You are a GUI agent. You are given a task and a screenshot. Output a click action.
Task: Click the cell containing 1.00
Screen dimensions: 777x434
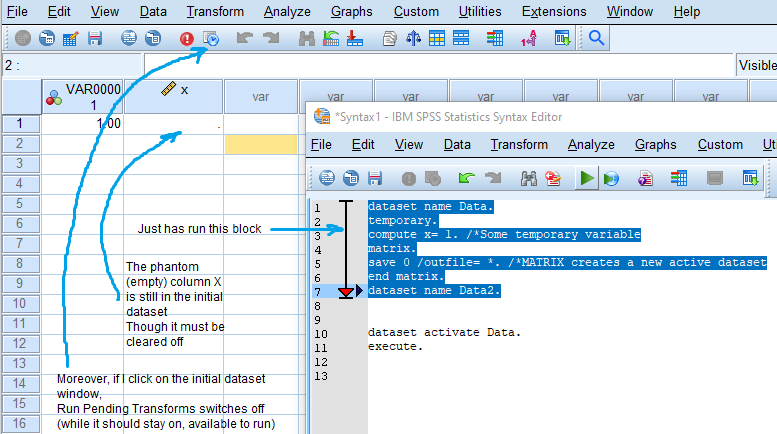pyautogui.click(x=83, y=123)
